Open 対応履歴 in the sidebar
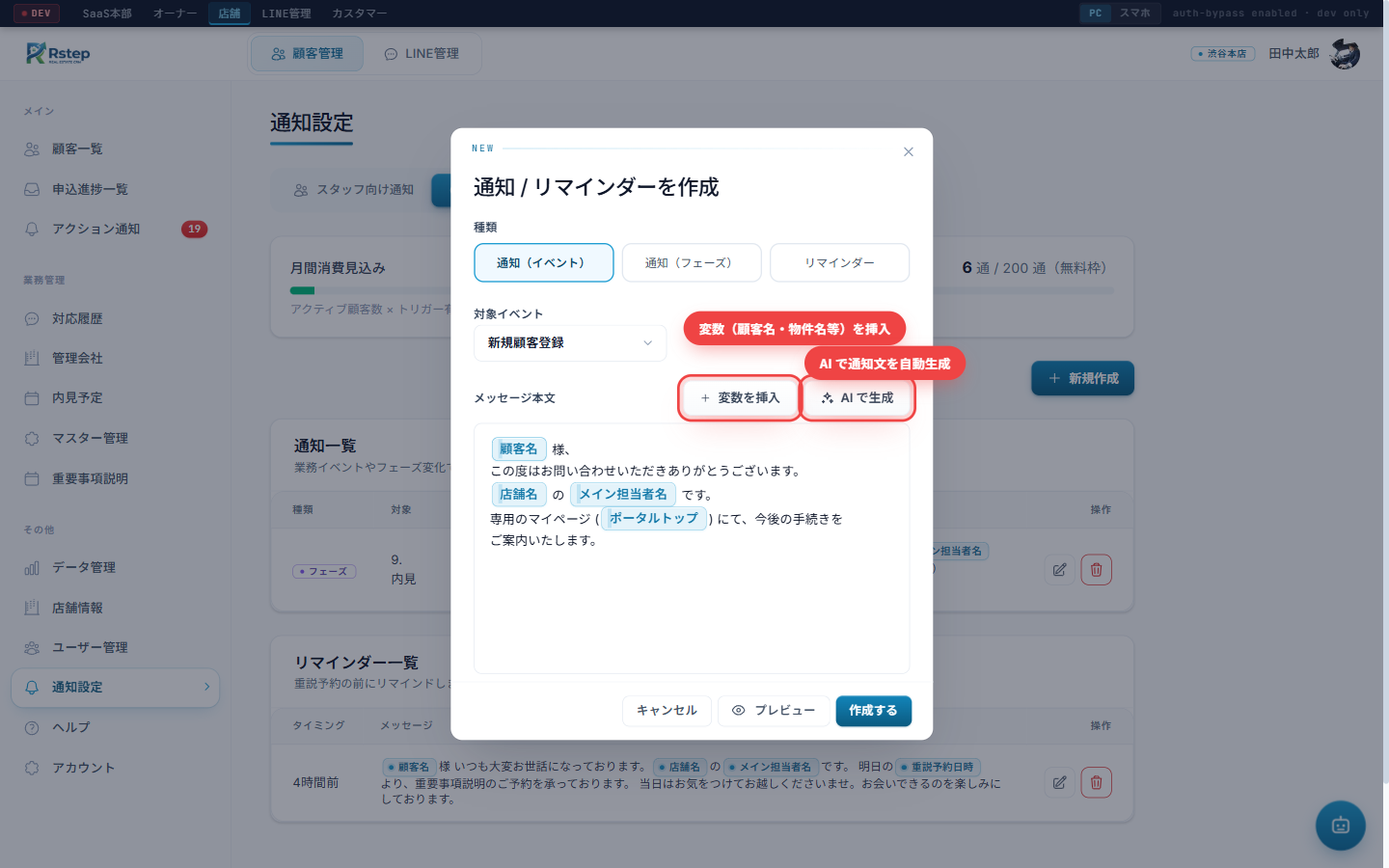The height and width of the screenshot is (868, 1389). pos(116,318)
